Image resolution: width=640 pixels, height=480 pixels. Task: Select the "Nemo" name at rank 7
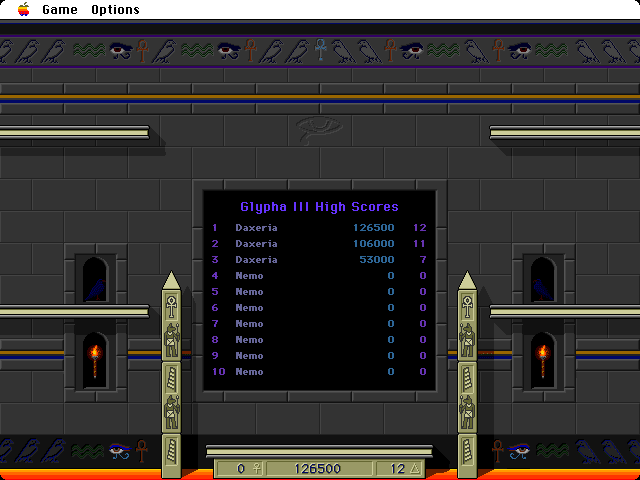point(249,324)
